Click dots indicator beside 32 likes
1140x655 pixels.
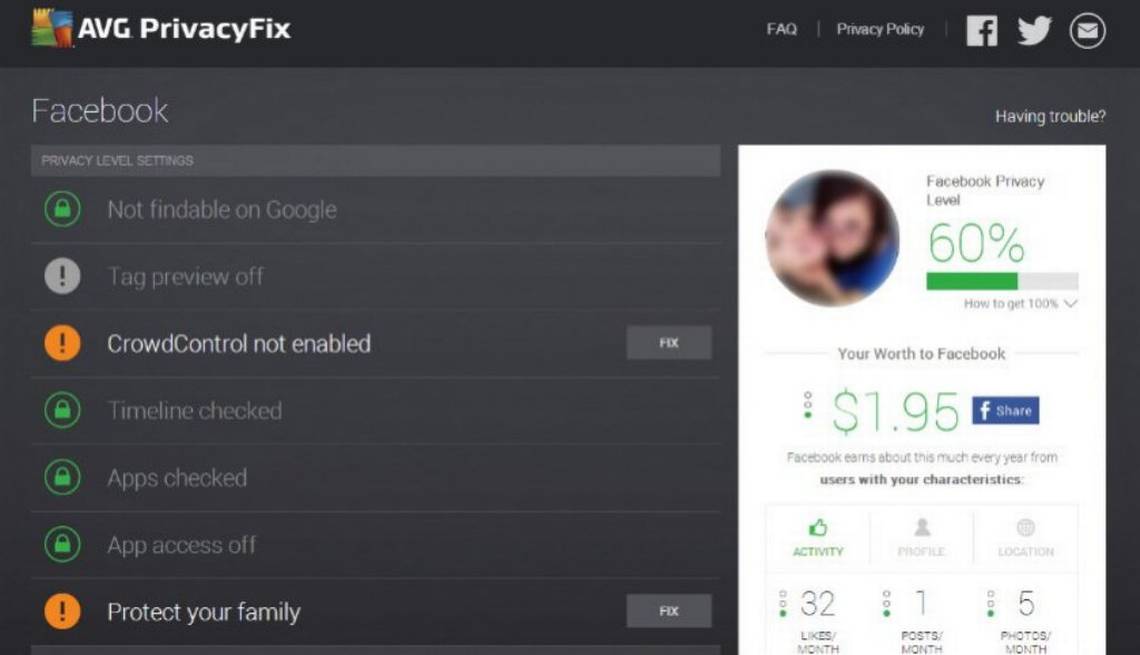[783, 603]
